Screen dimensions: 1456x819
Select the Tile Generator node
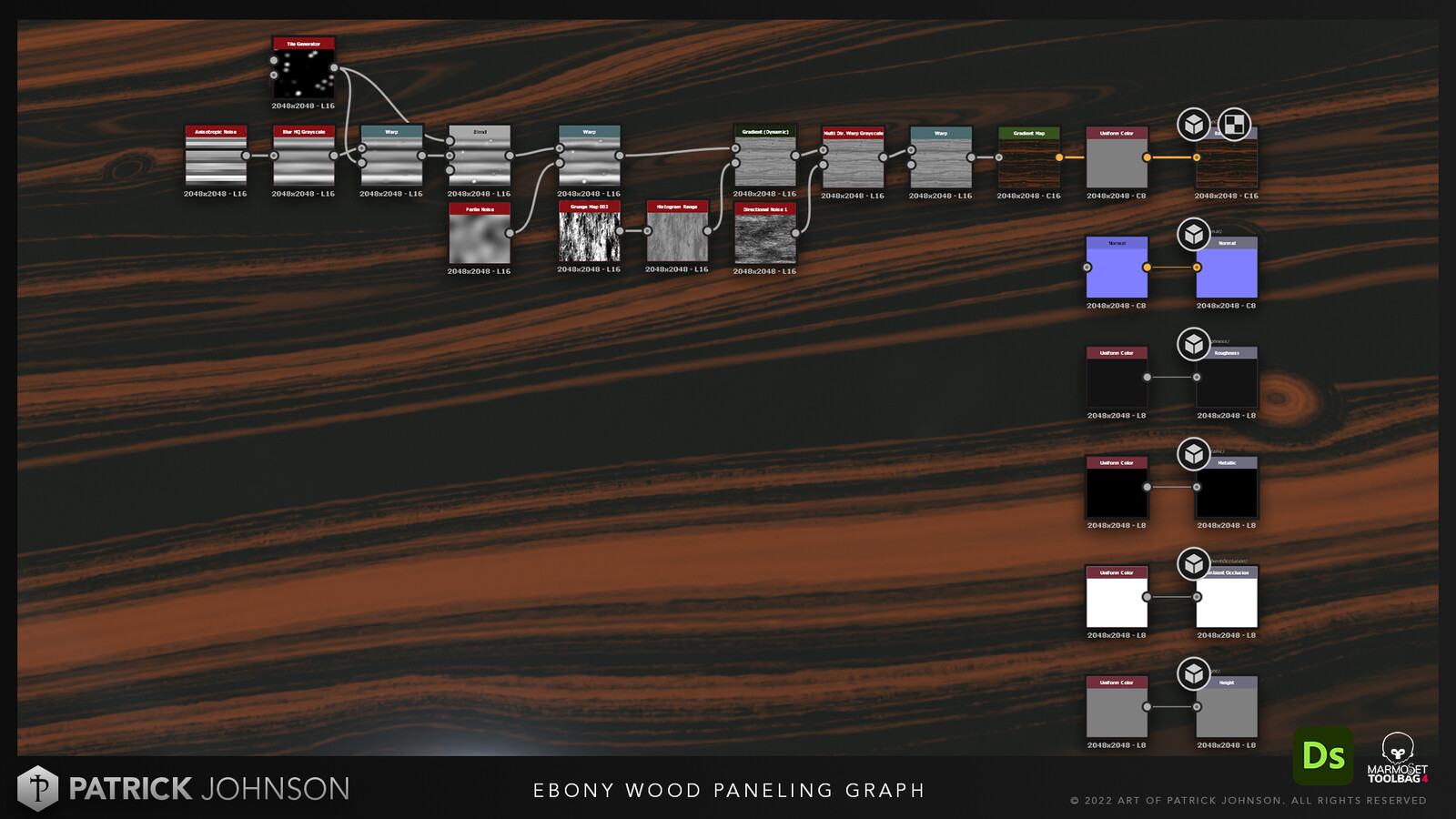click(x=304, y=68)
